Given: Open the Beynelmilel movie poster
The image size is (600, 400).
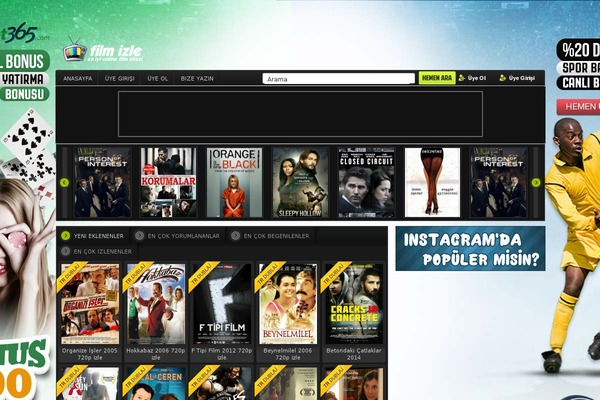Looking at the screenshot, I should (288, 304).
